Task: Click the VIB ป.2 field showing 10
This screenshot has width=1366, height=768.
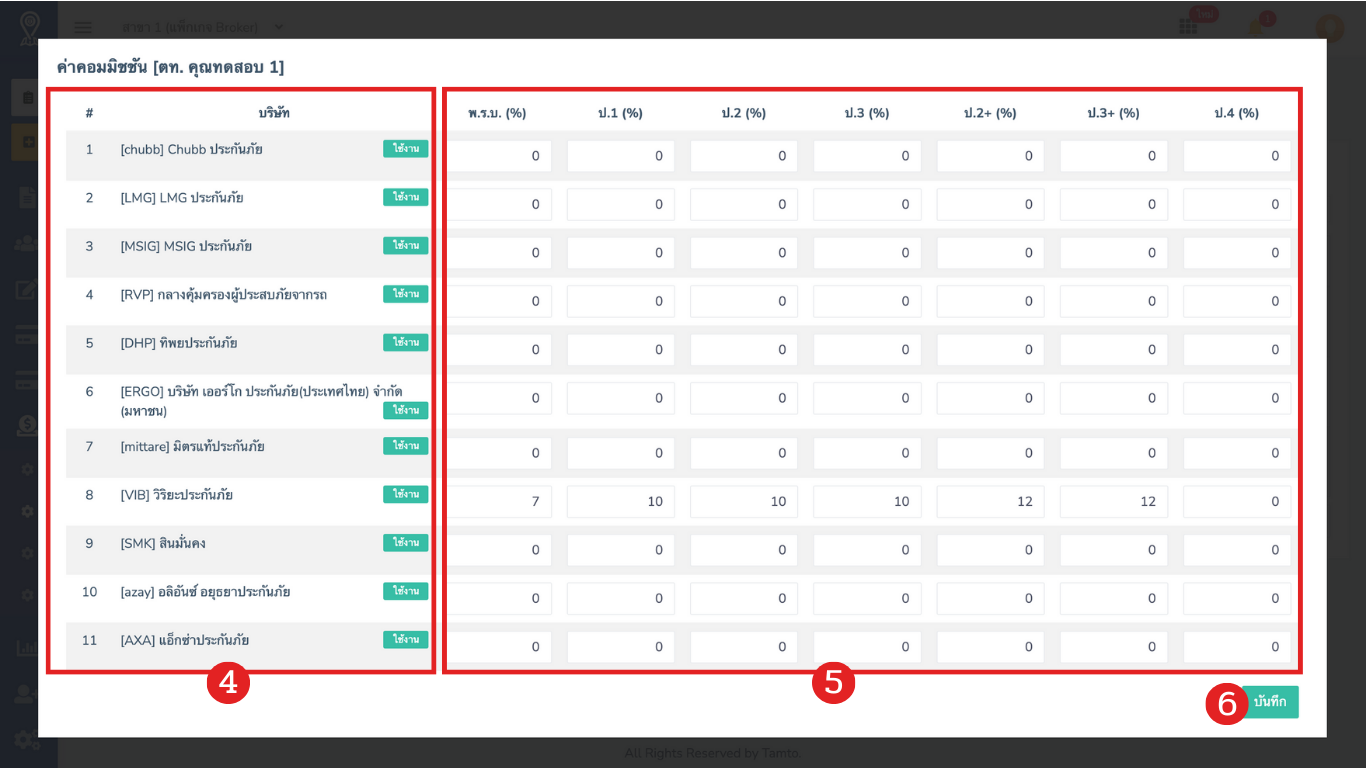Action: [744, 501]
